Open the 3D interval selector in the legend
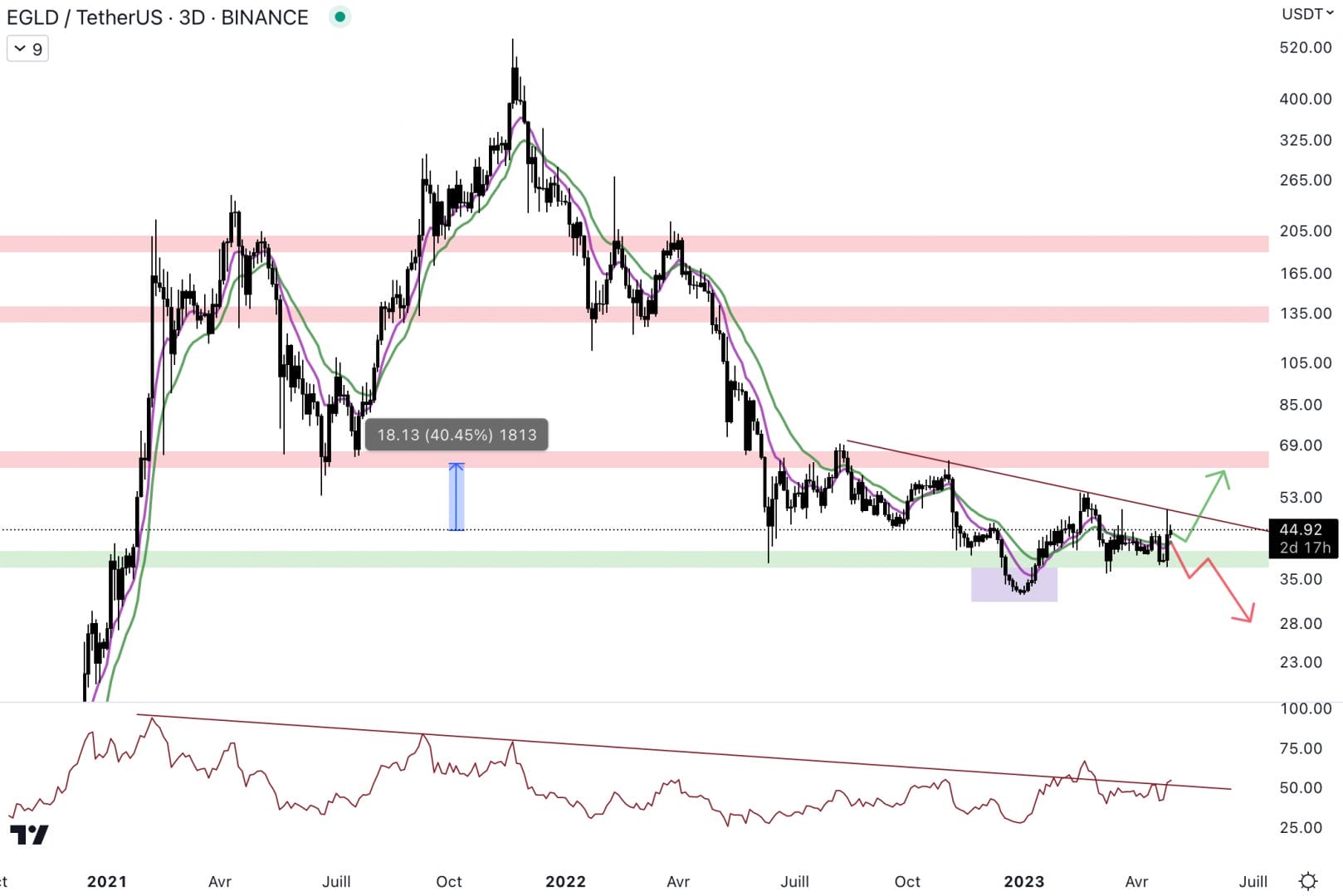 click(x=193, y=17)
